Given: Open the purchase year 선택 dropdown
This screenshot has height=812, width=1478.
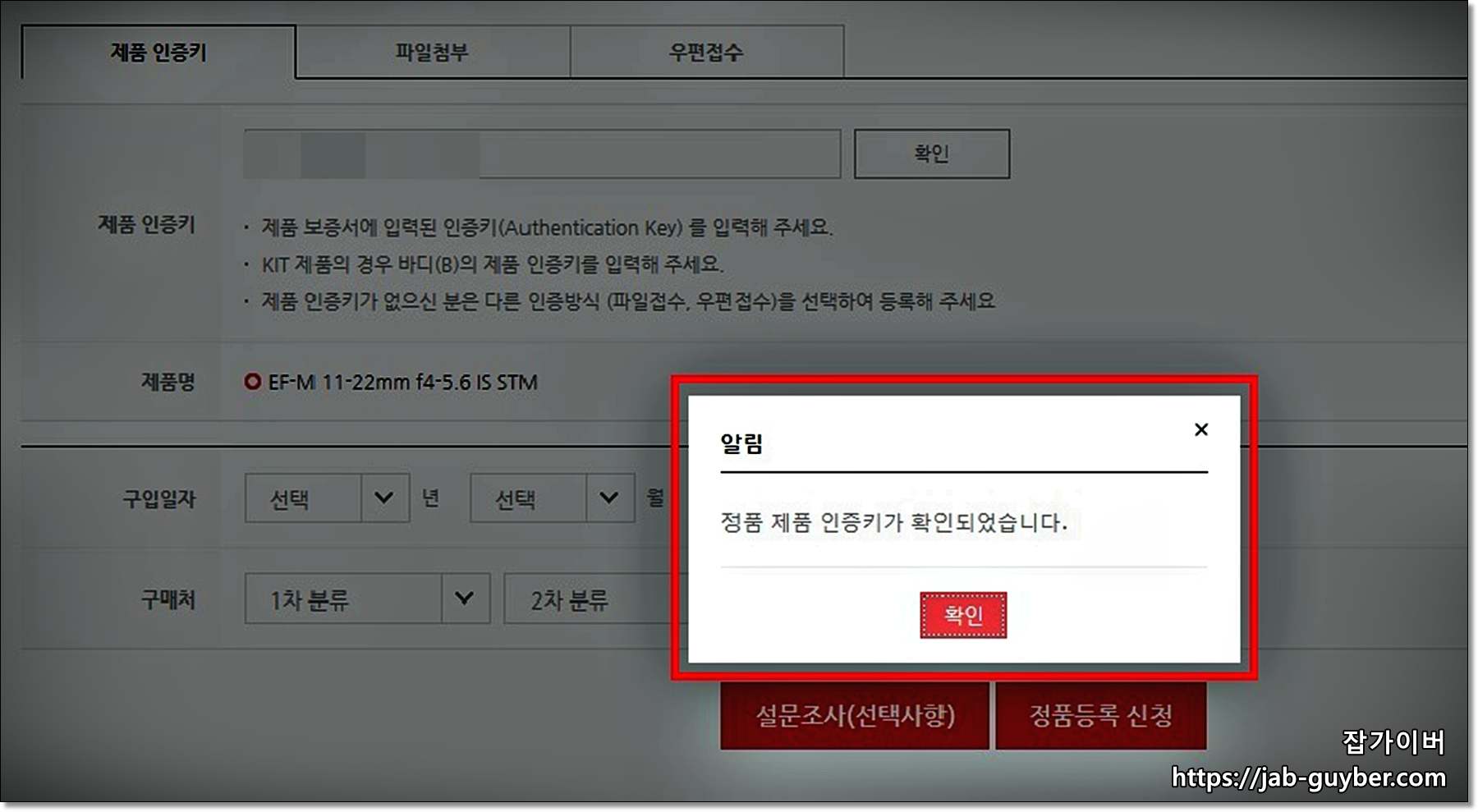Looking at the screenshot, I should [327, 498].
